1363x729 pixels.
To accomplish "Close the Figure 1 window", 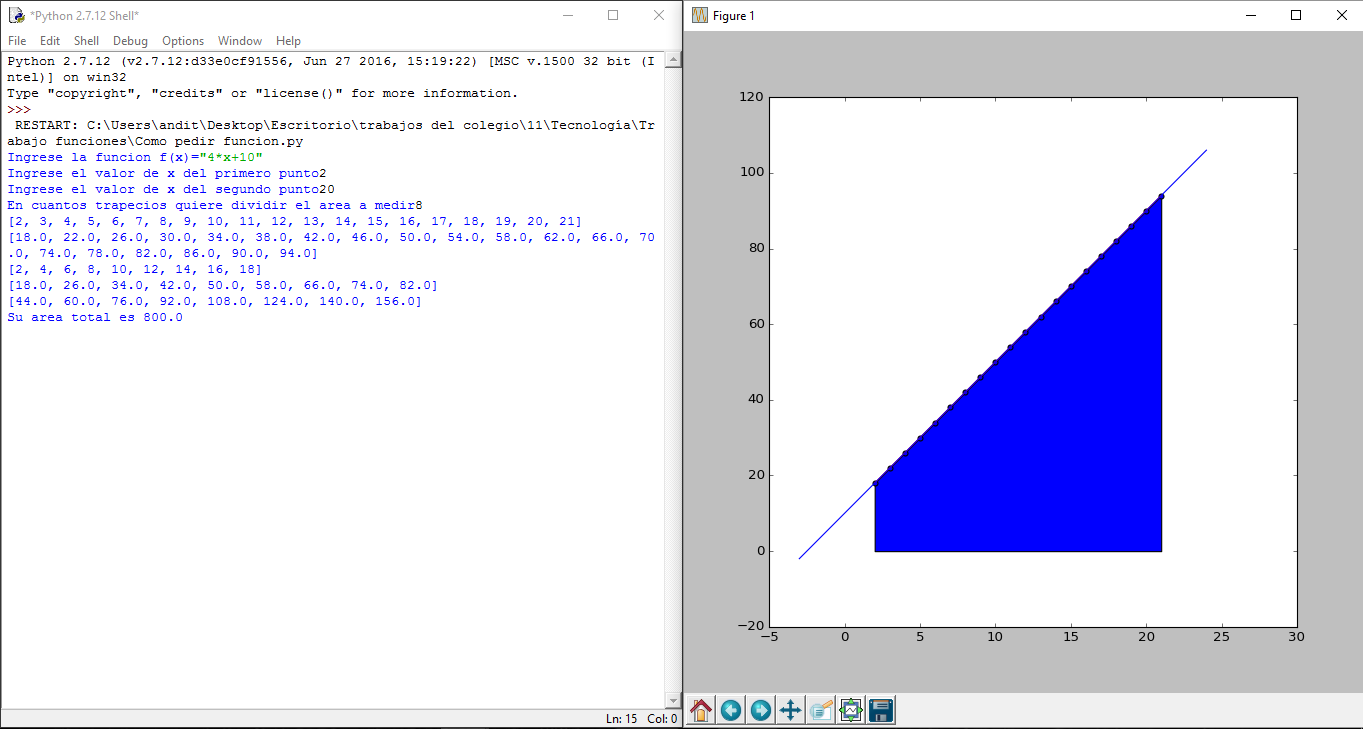I will (x=1341, y=15).
